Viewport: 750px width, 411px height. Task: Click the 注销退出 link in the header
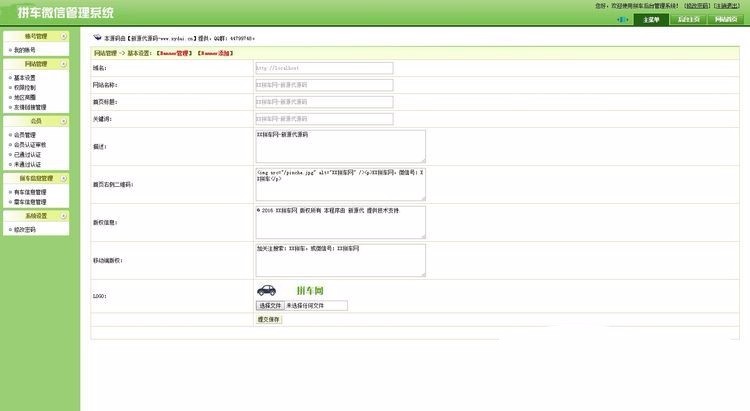727,6
